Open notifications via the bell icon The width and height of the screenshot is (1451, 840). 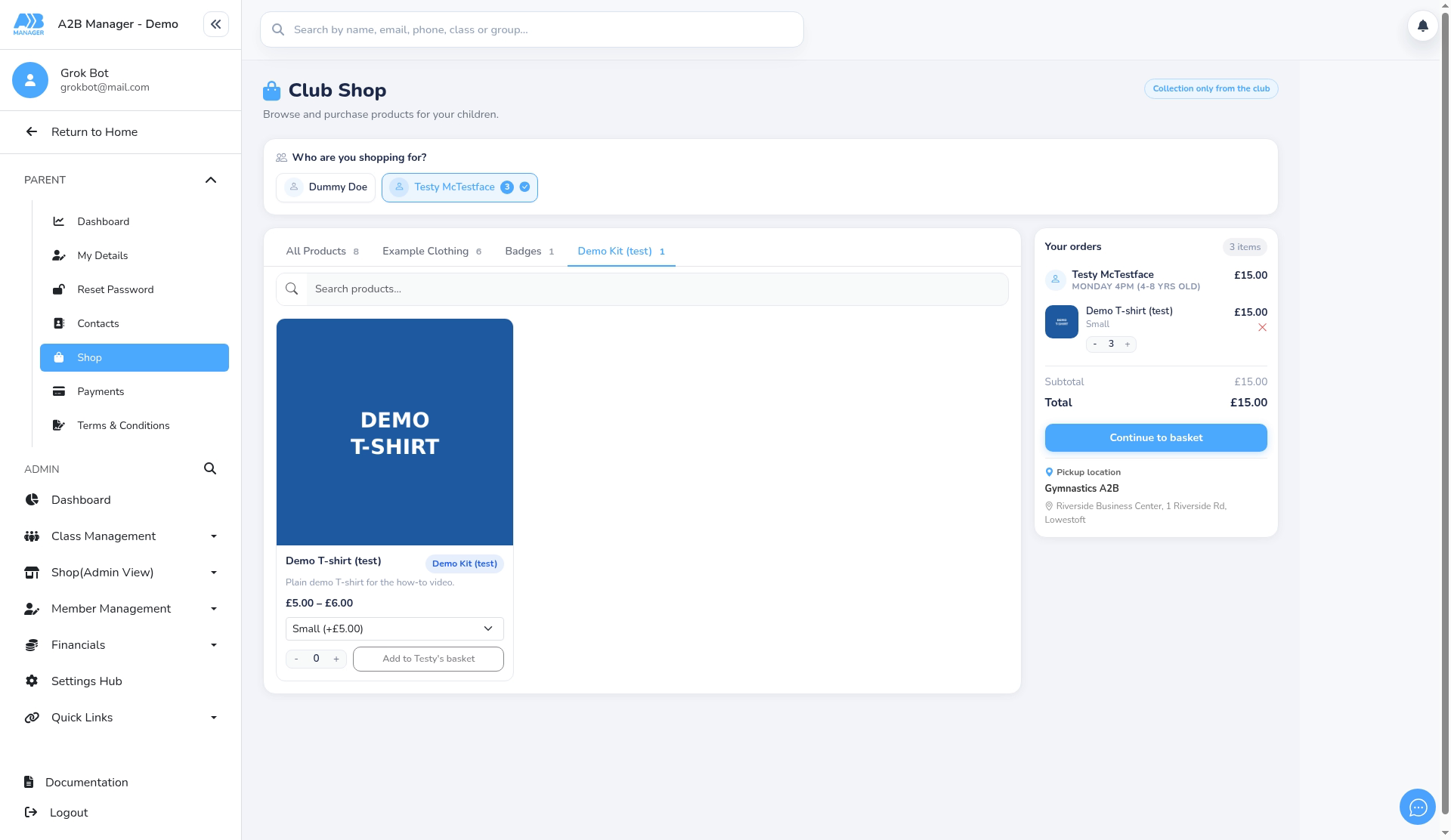1422,26
